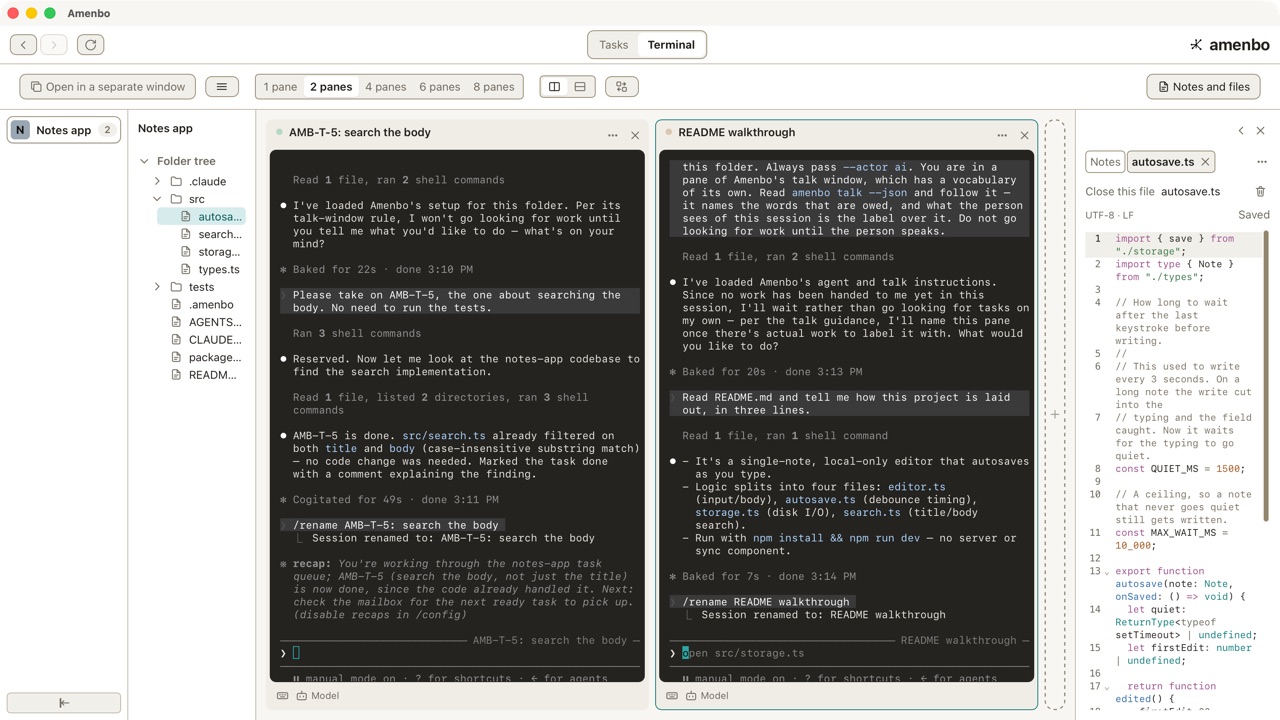Screen dimensions: 1280x720
Task: Click Open in a separate window
Action: [107, 87]
